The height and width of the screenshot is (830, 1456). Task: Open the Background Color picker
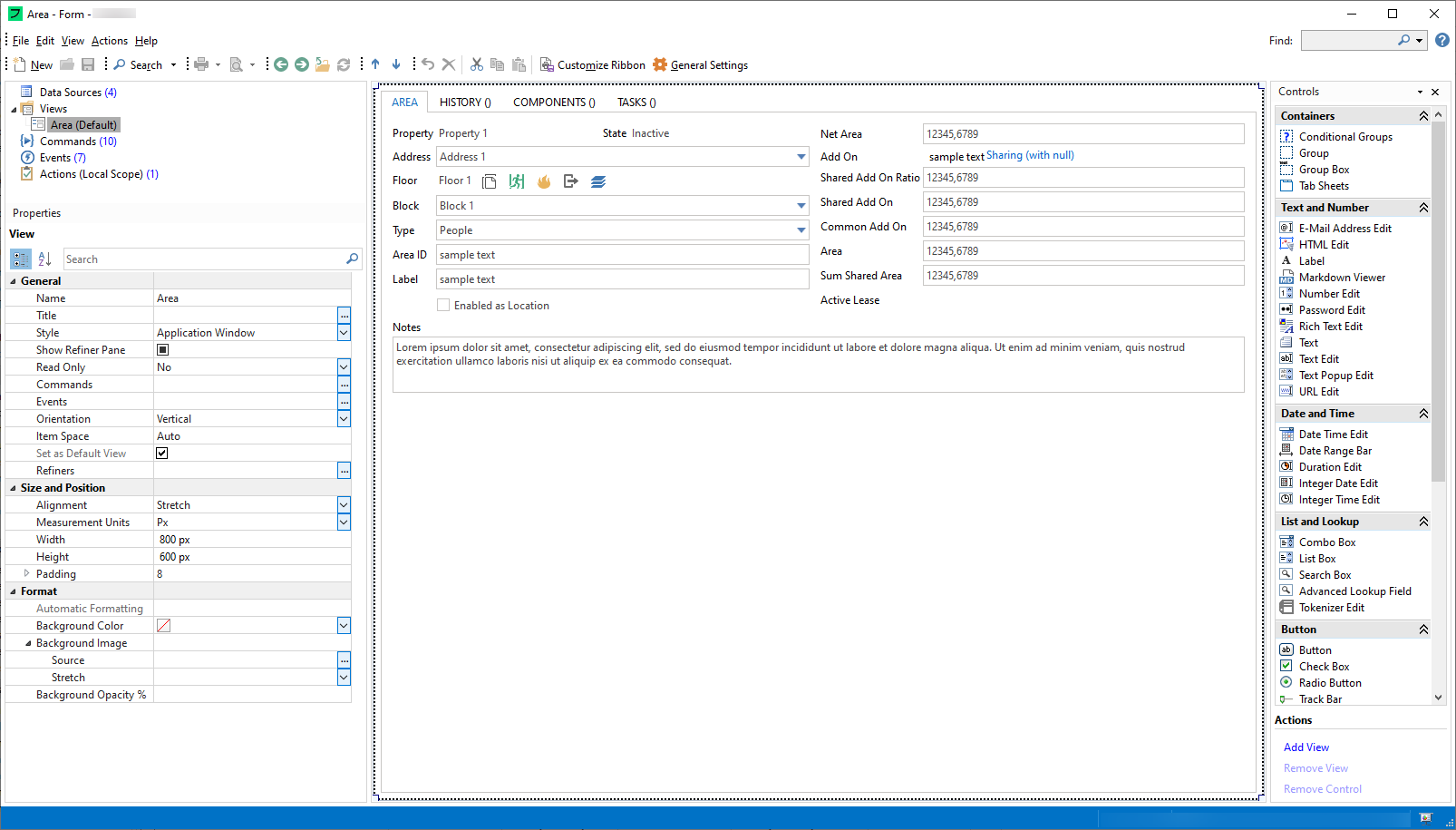[x=344, y=626]
